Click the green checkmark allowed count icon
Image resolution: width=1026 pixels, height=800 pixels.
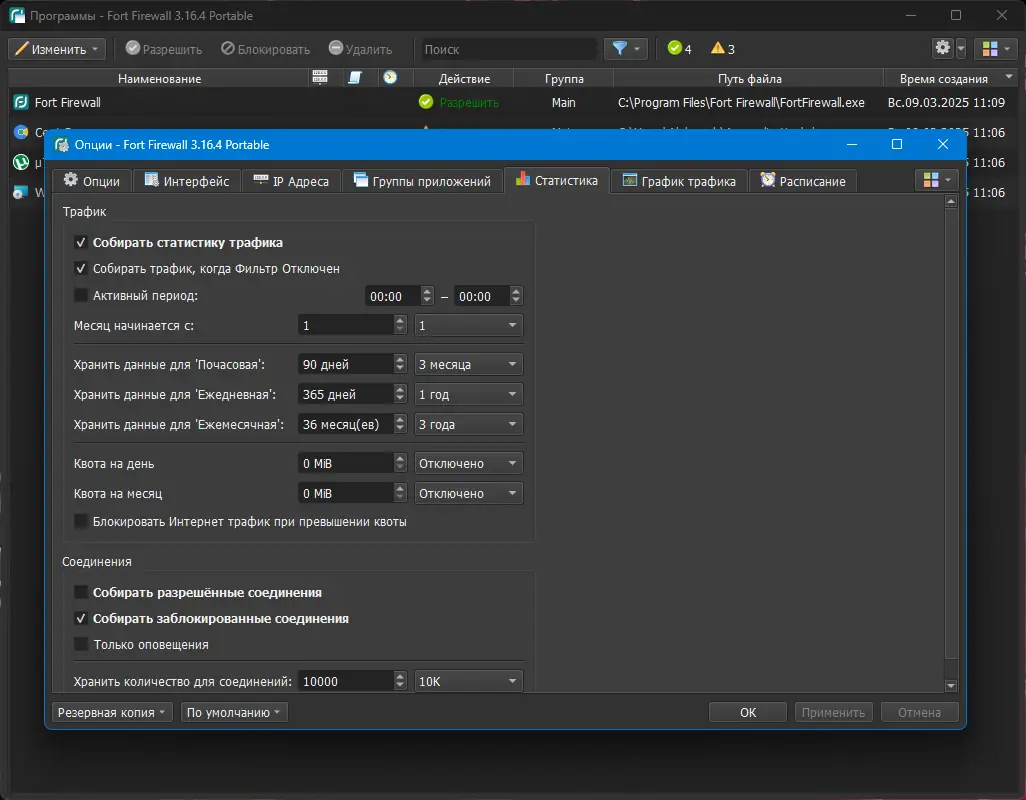675,48
